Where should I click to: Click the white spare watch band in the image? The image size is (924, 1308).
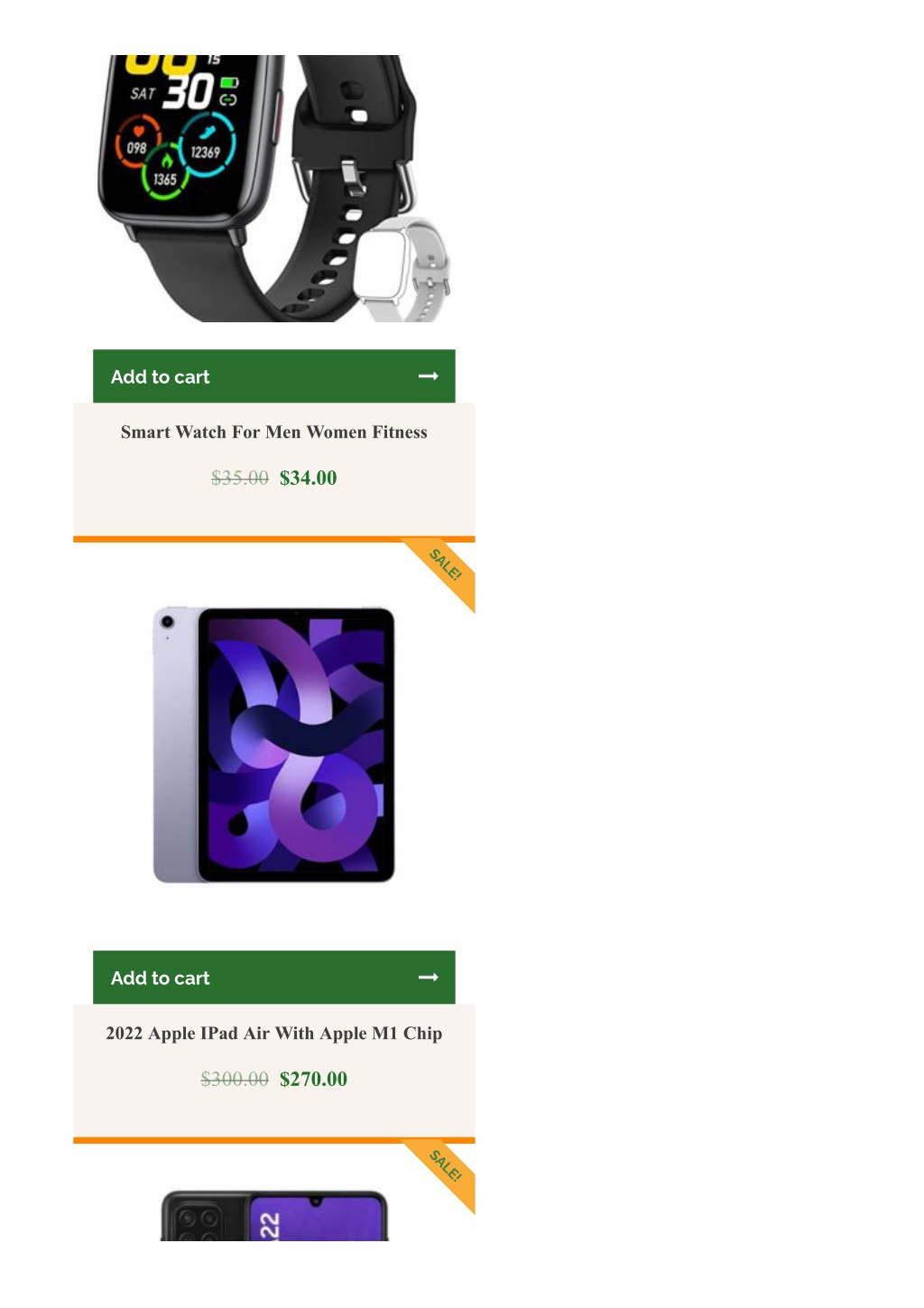coord(402,269)
